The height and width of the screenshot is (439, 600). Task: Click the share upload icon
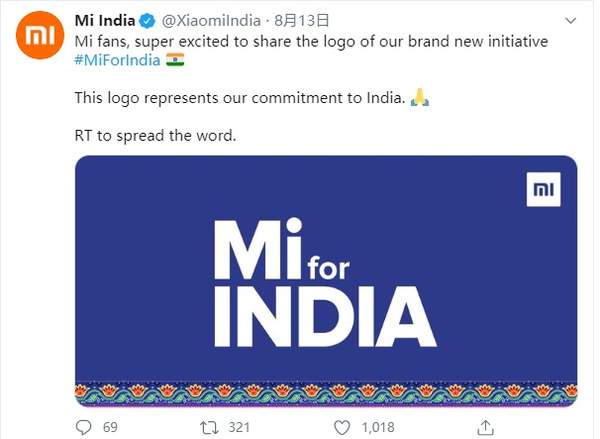pos(484,427)
